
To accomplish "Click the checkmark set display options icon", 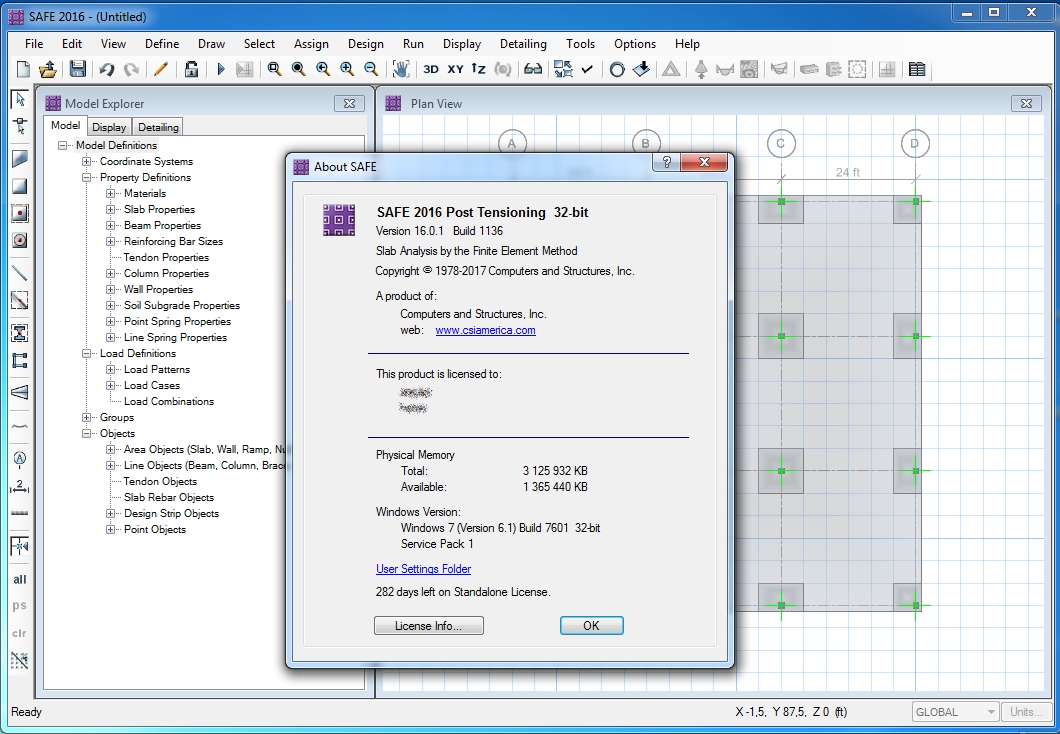I will pyautogui.click(x=587, y=69).
